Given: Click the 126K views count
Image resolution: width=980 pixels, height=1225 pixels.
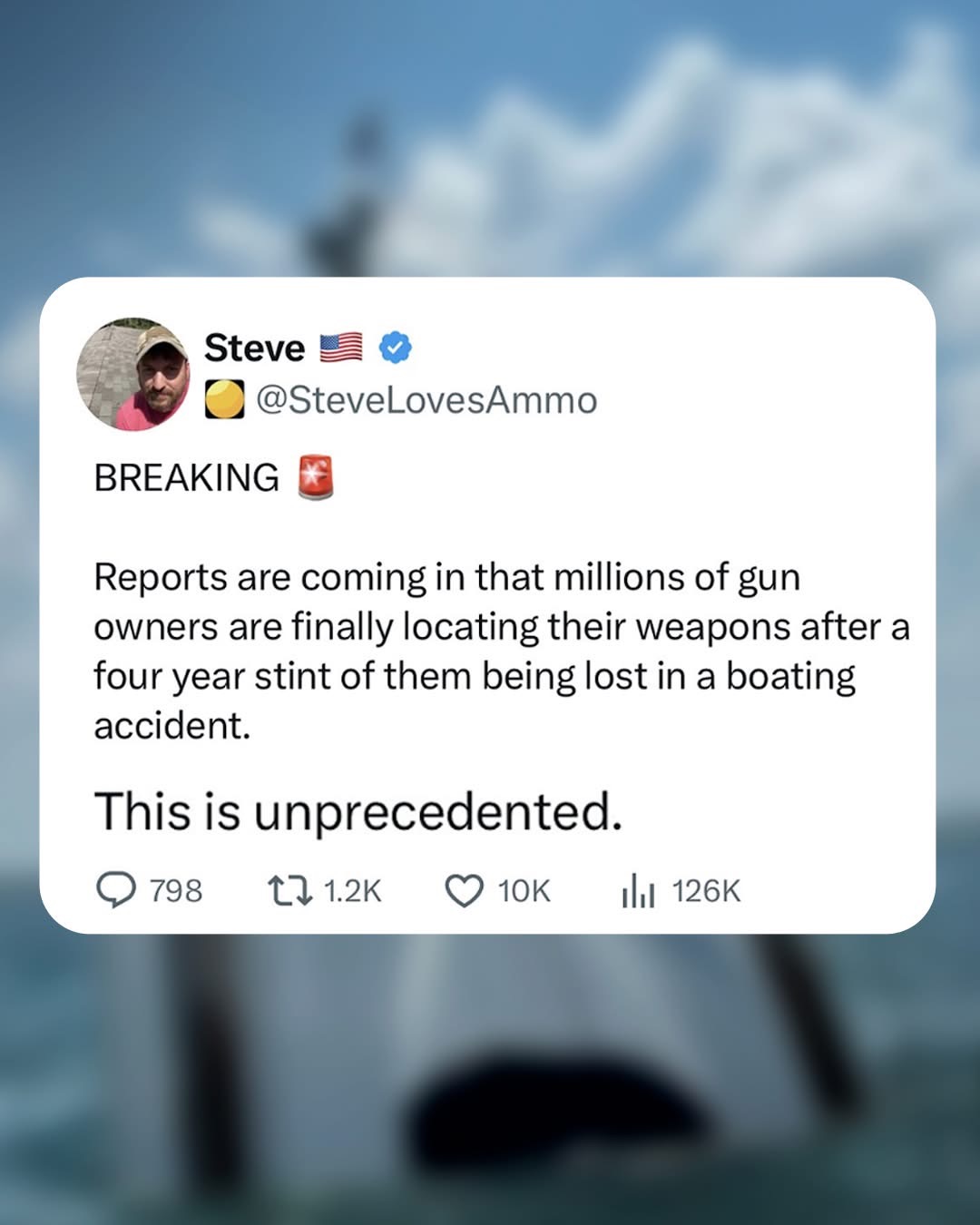Looking at the screenshot, I should click(707, 891).
